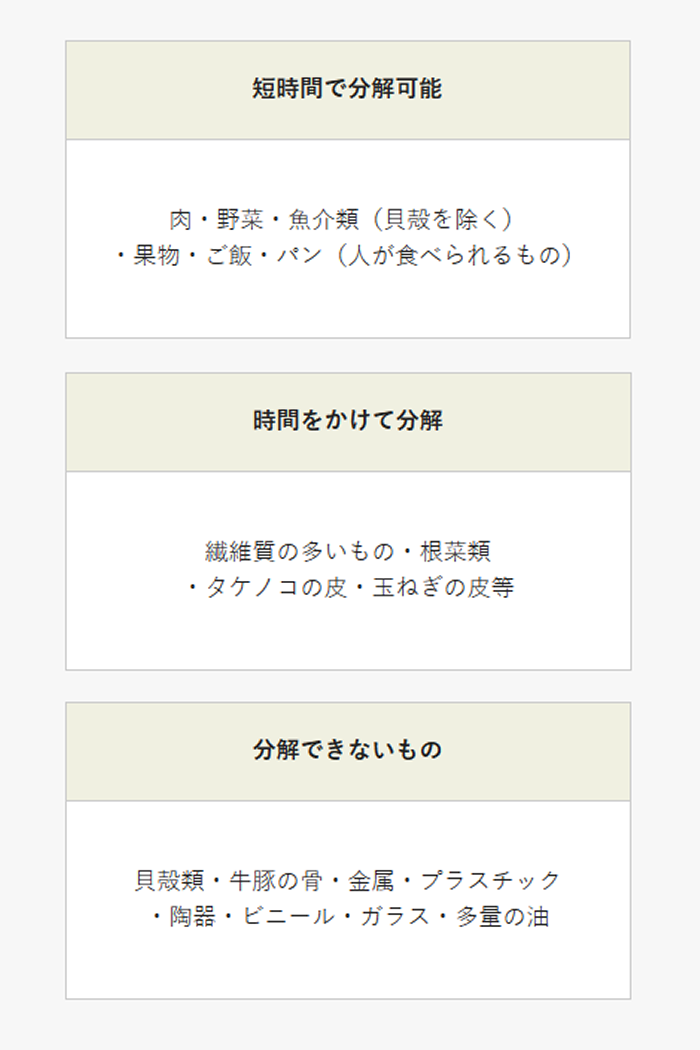700x1050 pixels.
Task: Select the word ご飯
Action: pos(228,255)
